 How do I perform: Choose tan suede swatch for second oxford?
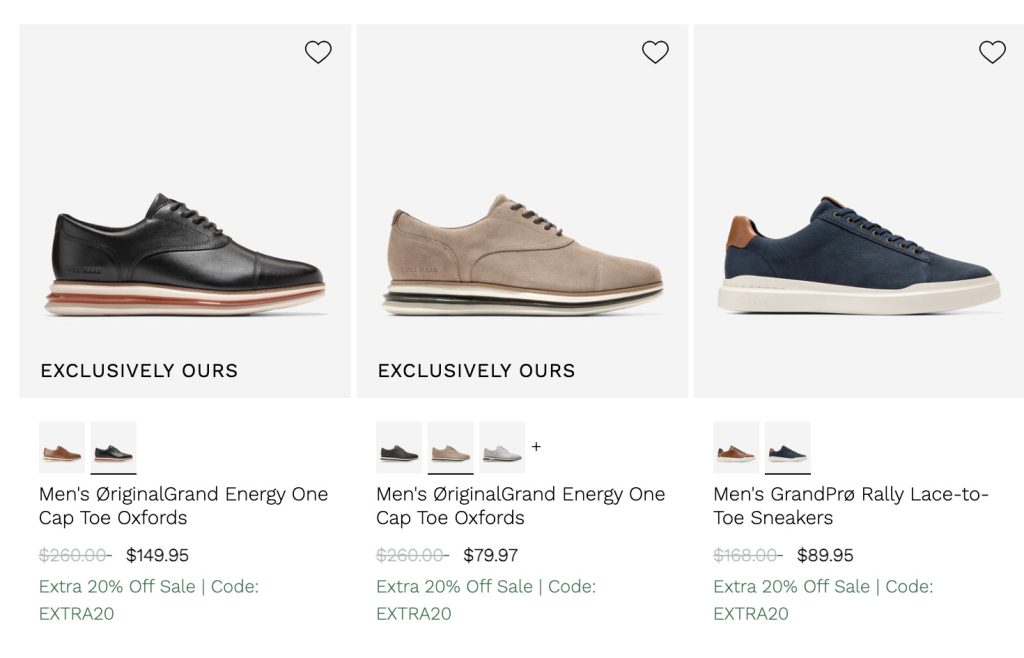pyautogui.click(x=450, y=447)
